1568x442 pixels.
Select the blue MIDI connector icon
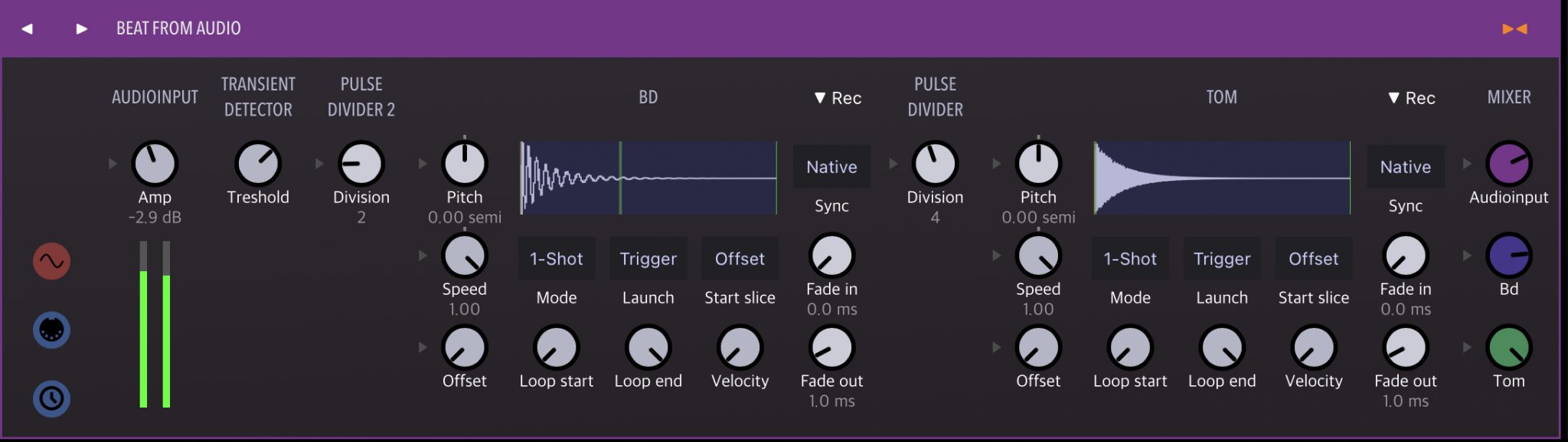(52, 330)
